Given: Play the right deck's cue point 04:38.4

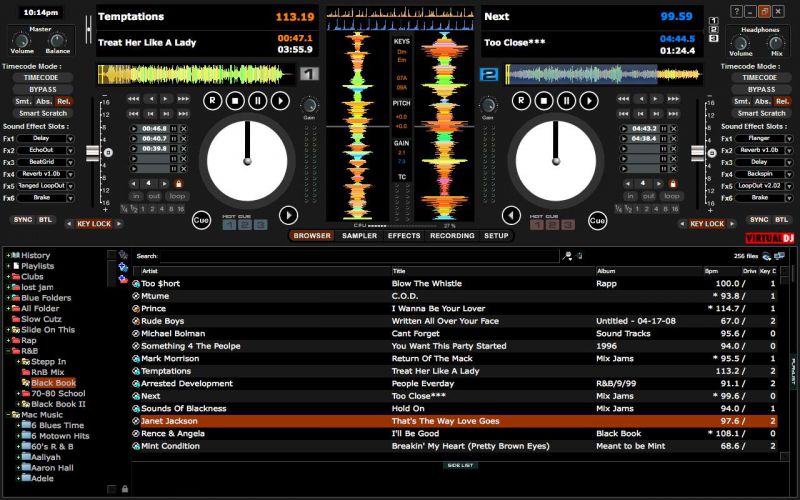Looking at the screenshot, I should (x=623, y=138).
